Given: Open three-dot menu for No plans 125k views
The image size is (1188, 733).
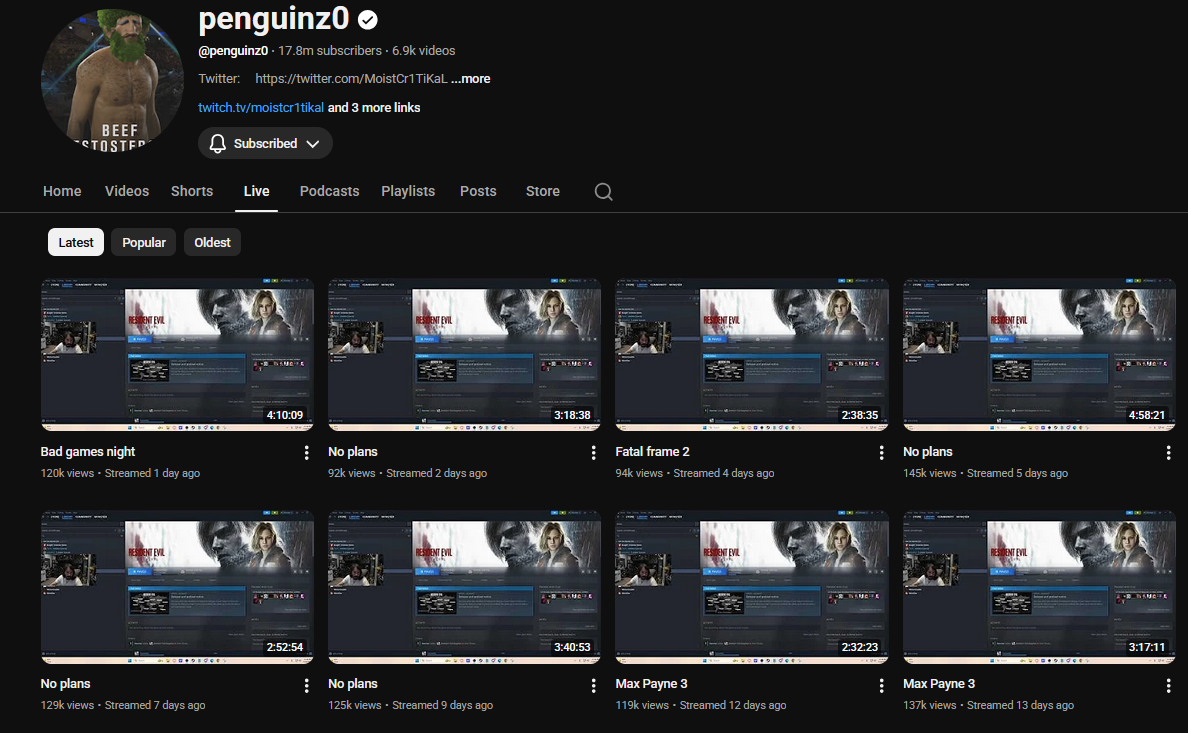Looking at the screenshot, I should click(593, 685).
